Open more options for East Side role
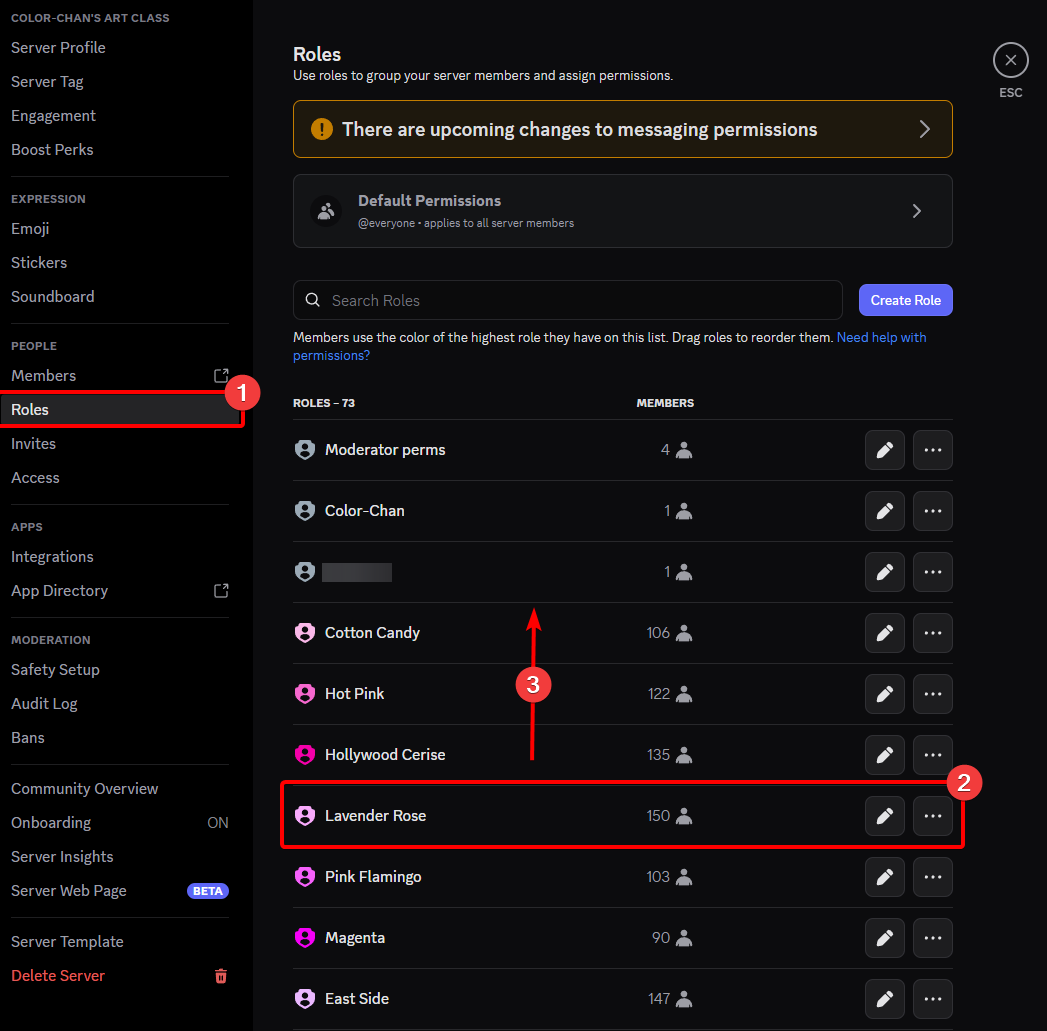This screenshot has width=1047, height=1031. click(x=932, y=999)
